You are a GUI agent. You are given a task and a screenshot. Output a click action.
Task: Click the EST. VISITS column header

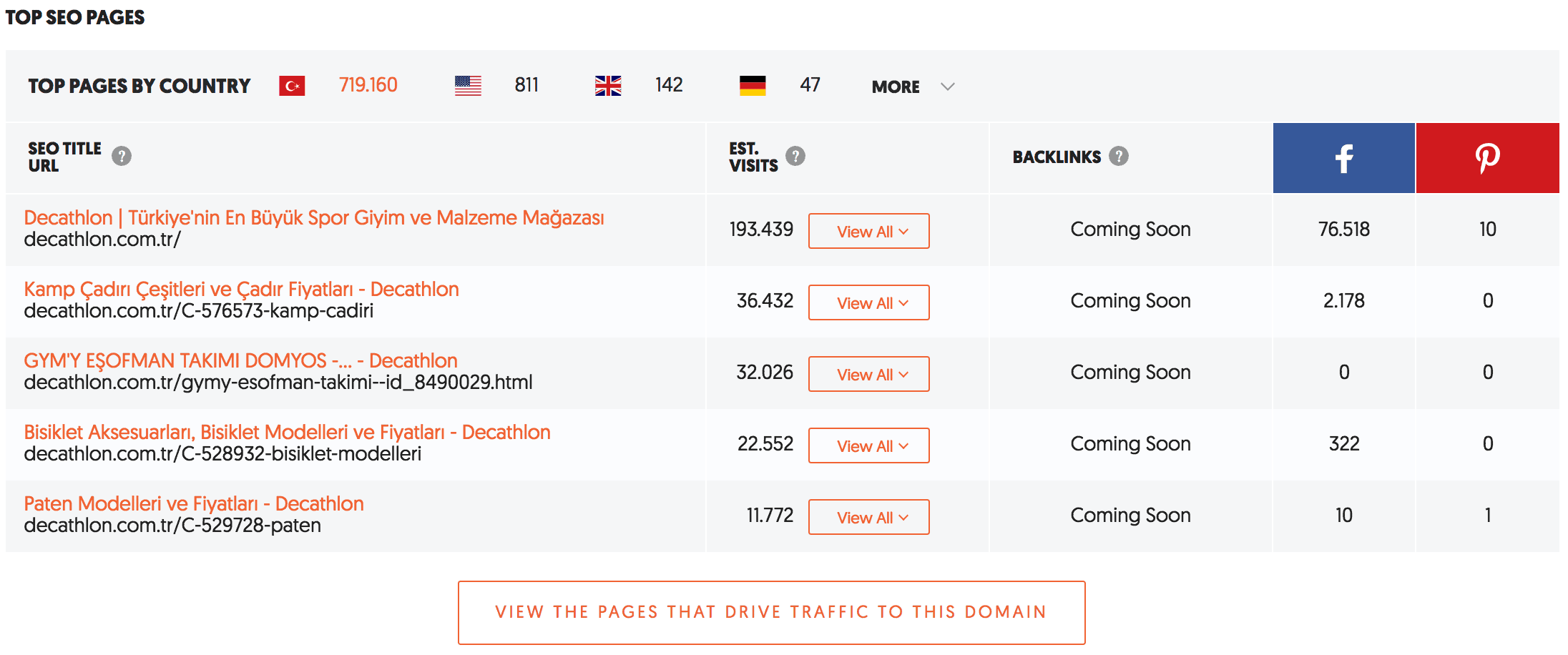click(x=753, y=157)
